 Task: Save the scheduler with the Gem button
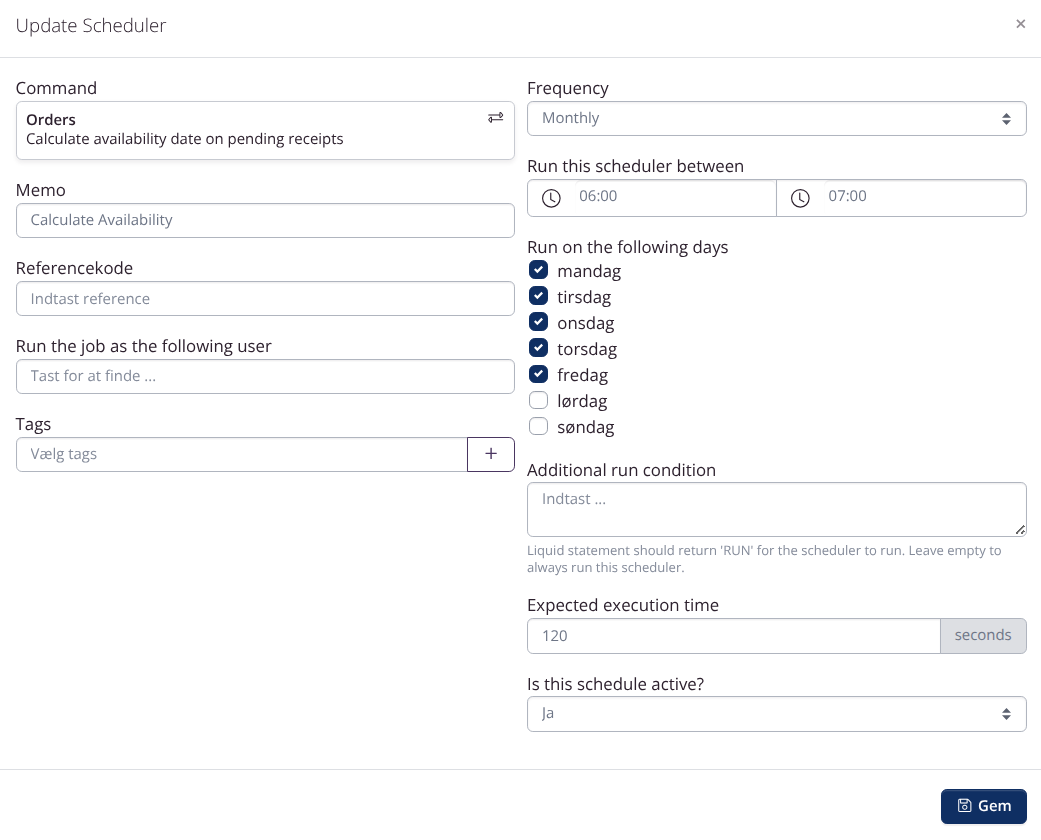tap(983, 805)
